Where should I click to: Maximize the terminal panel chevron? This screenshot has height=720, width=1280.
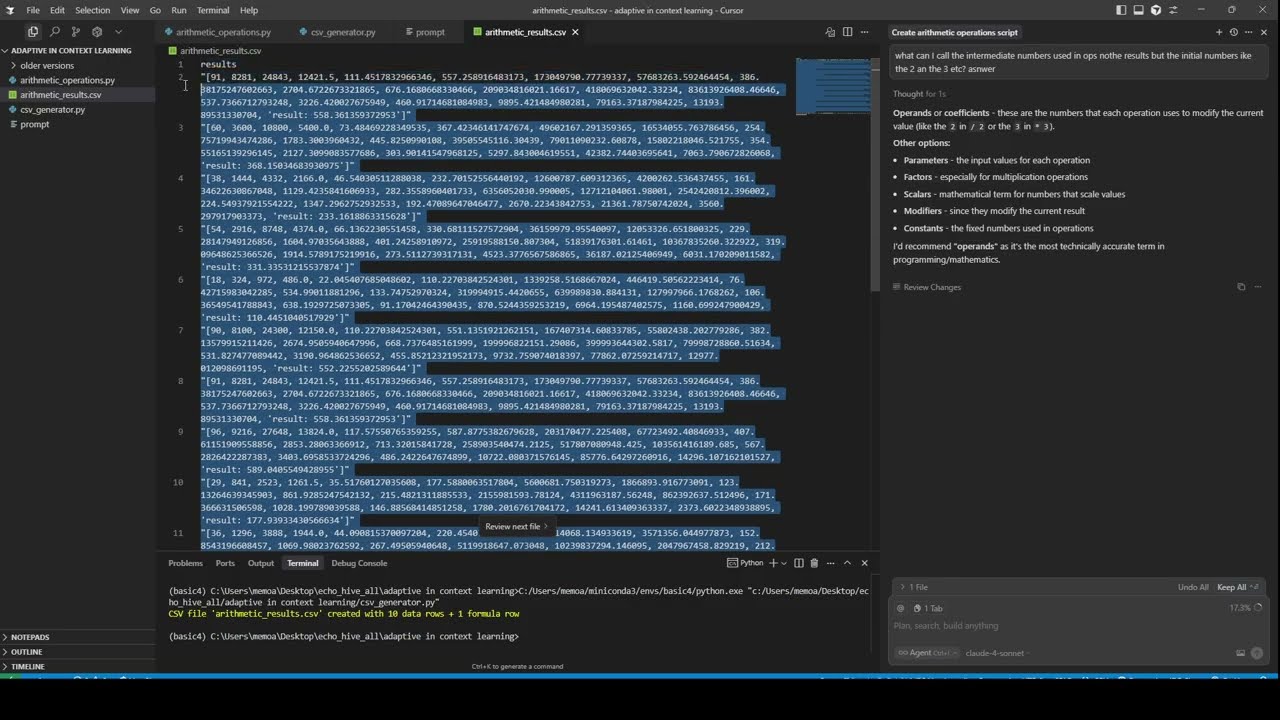847,563
